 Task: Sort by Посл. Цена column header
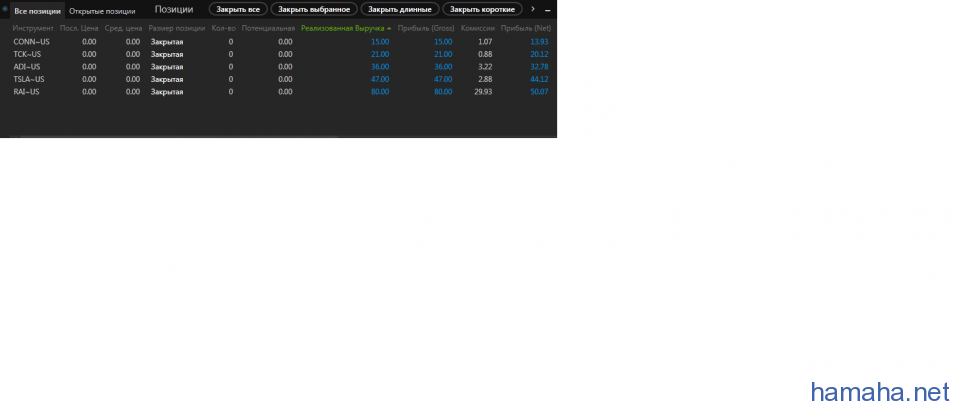(x=79, y=28)
